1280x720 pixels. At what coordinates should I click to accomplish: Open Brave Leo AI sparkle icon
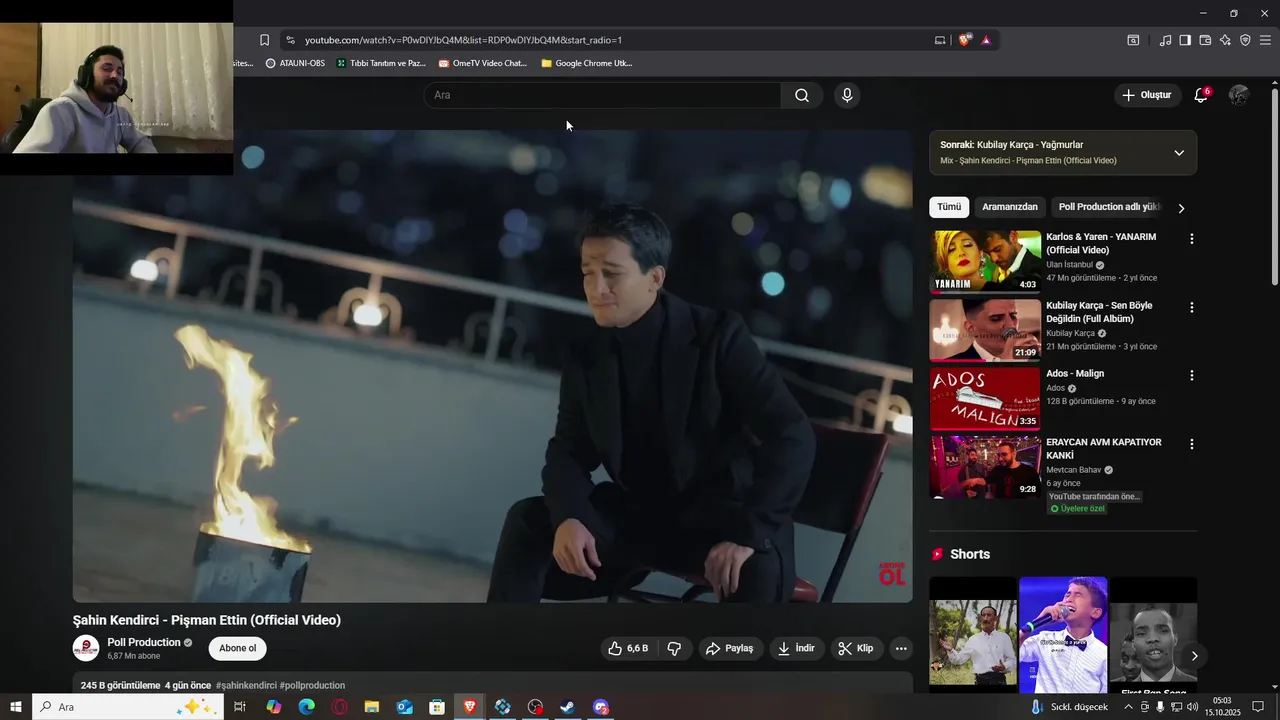coord(1225,40)
